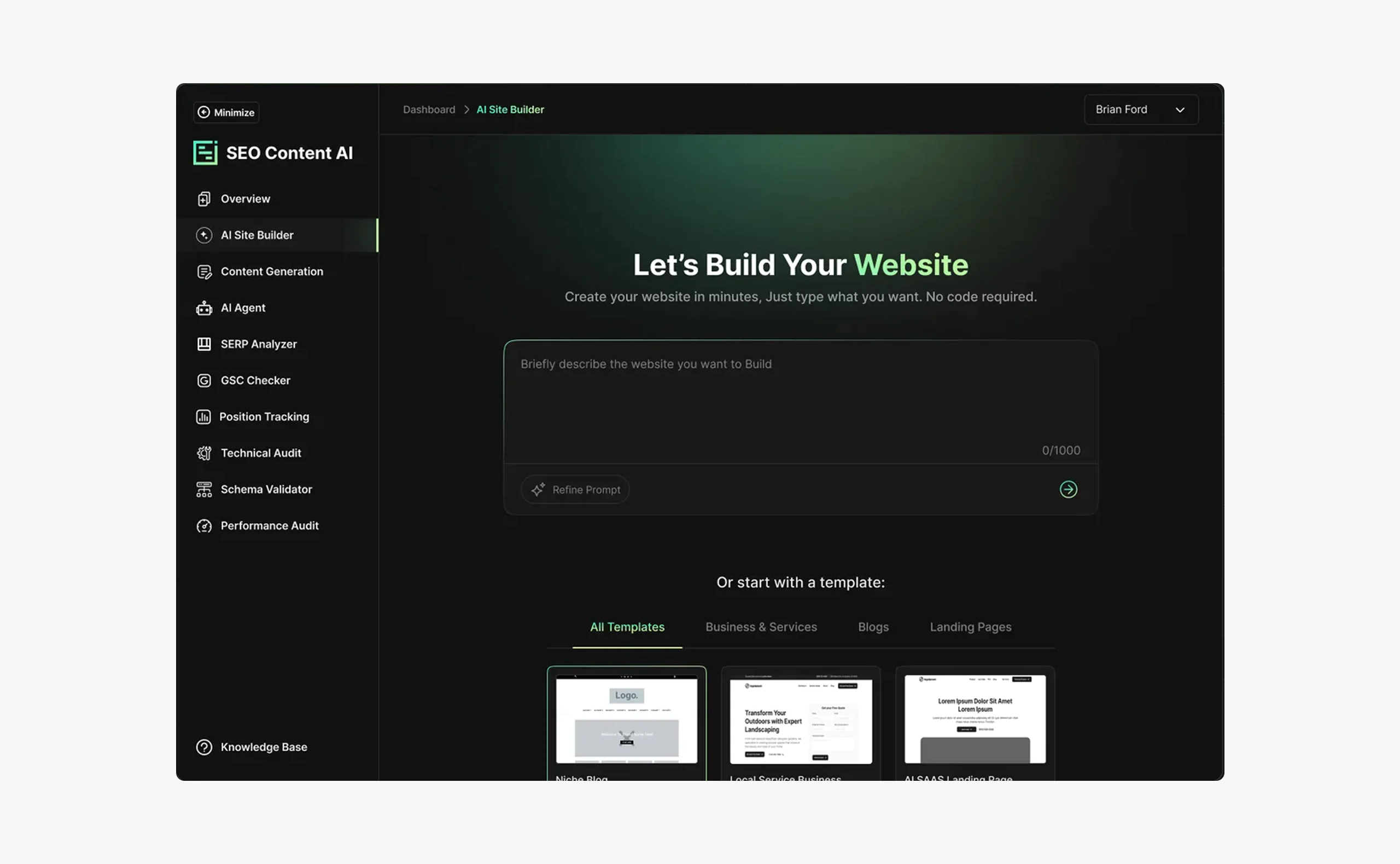Select the GSC Checker icon

204,380
